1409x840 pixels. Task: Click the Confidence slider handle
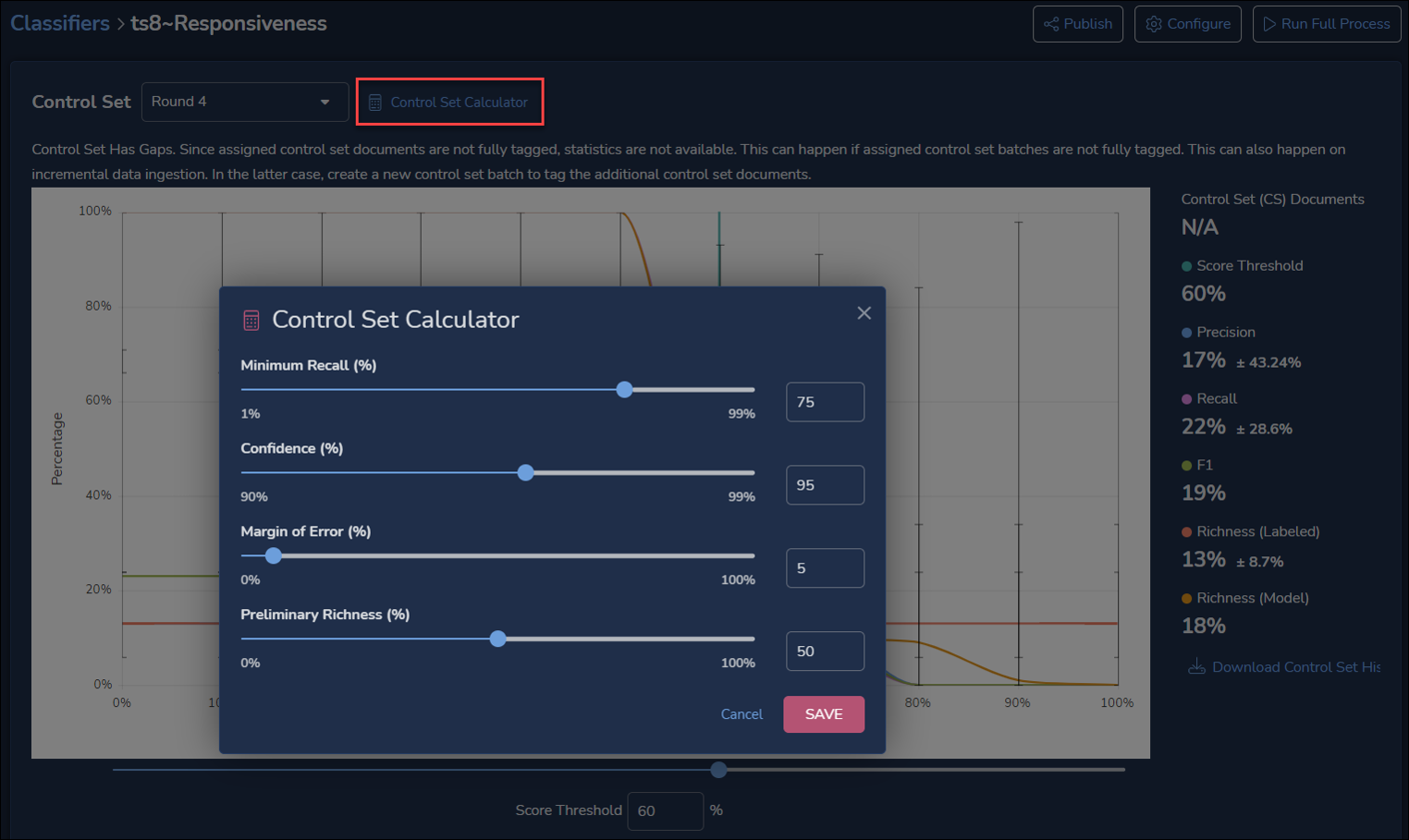click(526, 473)
